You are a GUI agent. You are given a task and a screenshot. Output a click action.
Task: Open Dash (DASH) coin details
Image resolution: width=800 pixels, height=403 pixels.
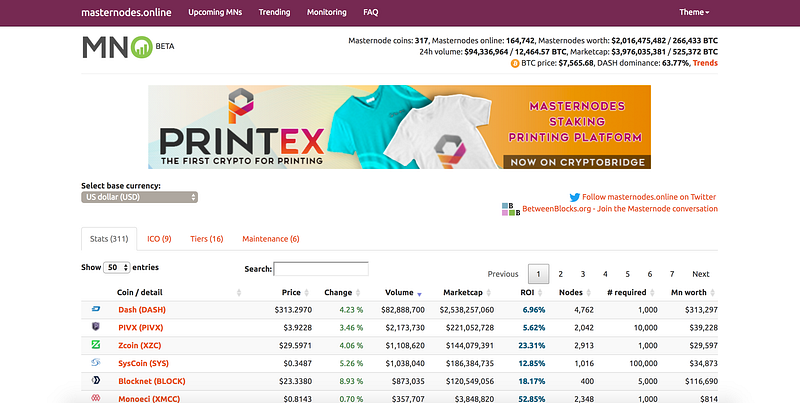142,310
